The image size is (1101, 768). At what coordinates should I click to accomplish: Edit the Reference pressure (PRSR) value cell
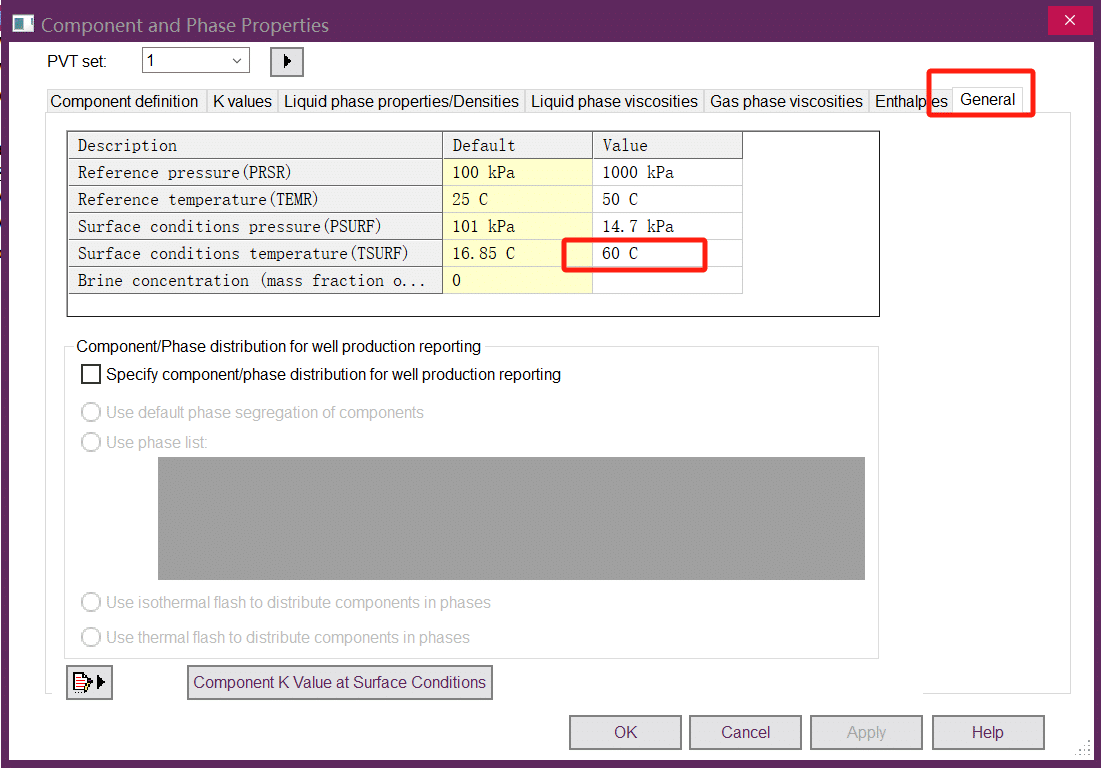tap(667, 172)
